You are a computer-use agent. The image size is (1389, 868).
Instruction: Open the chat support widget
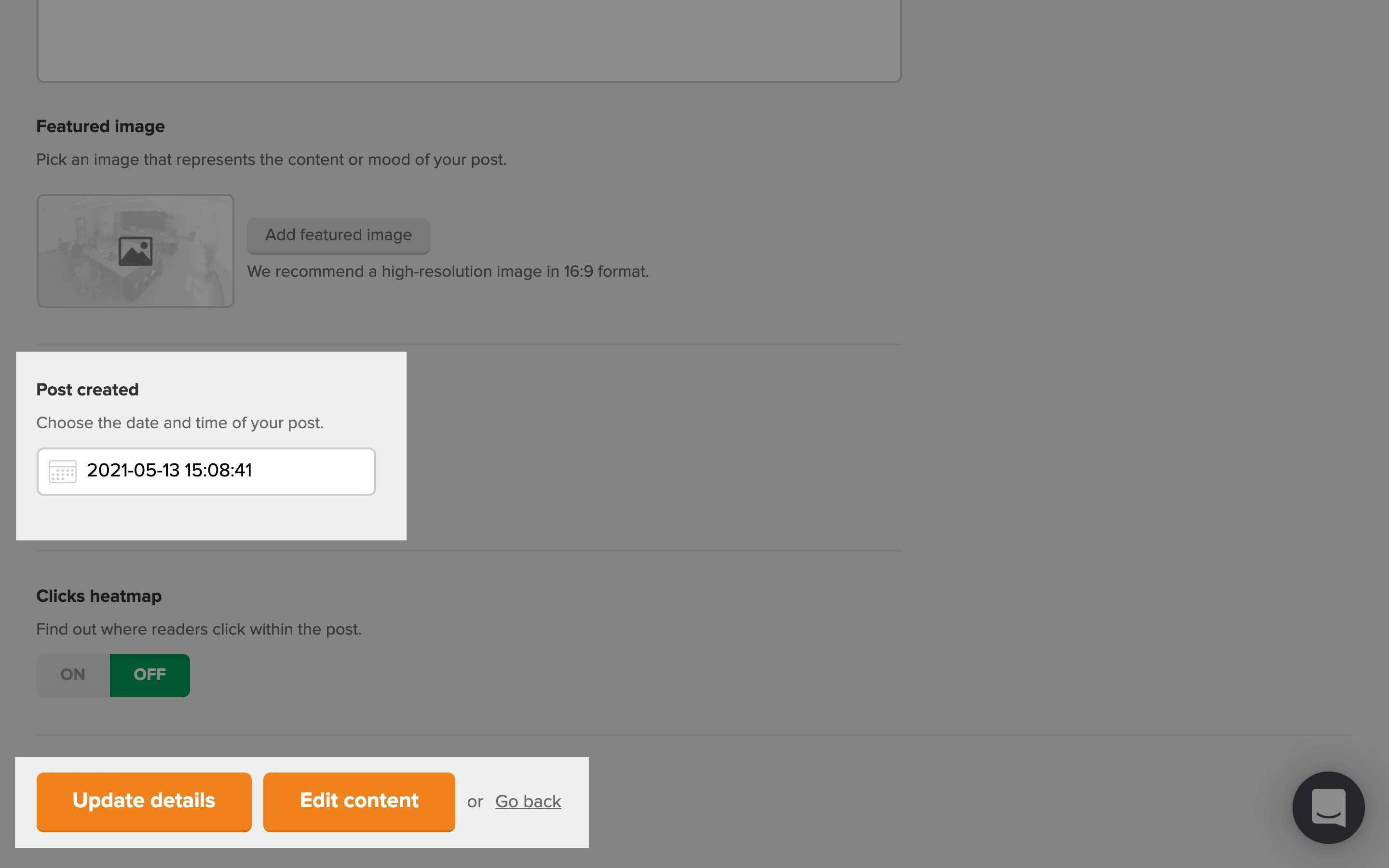(x=1328, y=807)
